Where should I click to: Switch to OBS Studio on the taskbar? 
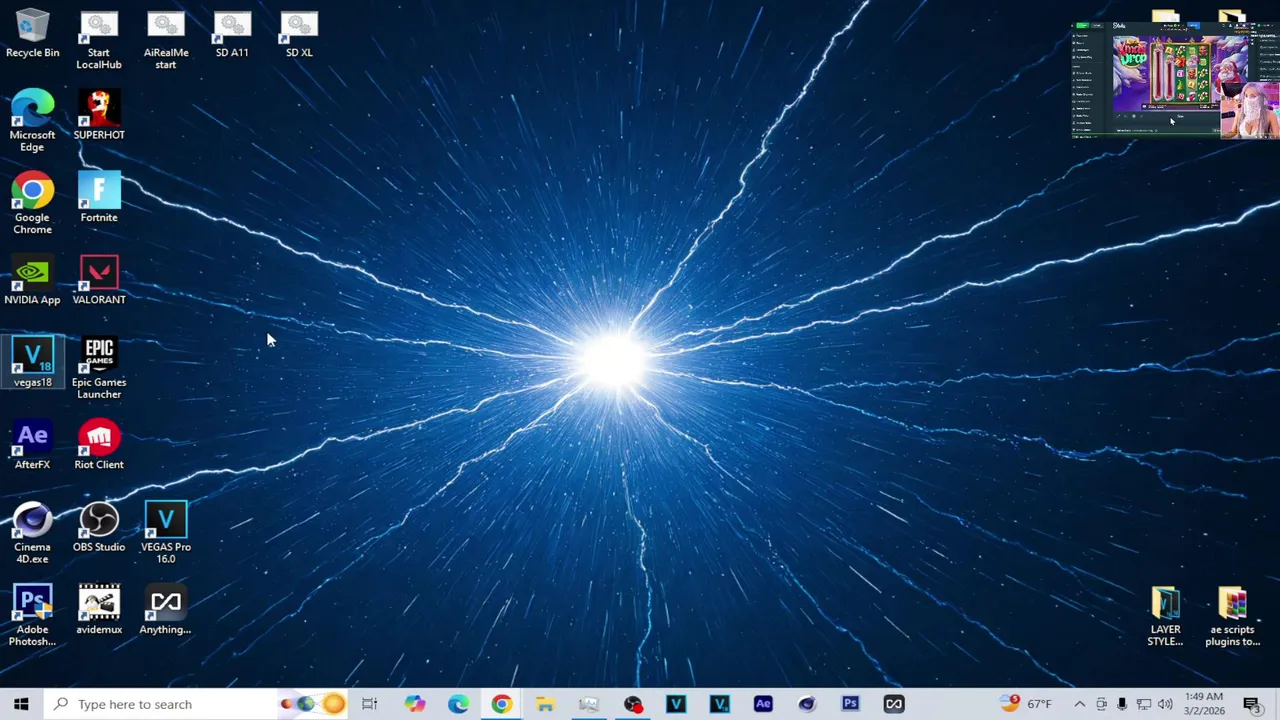(632, 704)
